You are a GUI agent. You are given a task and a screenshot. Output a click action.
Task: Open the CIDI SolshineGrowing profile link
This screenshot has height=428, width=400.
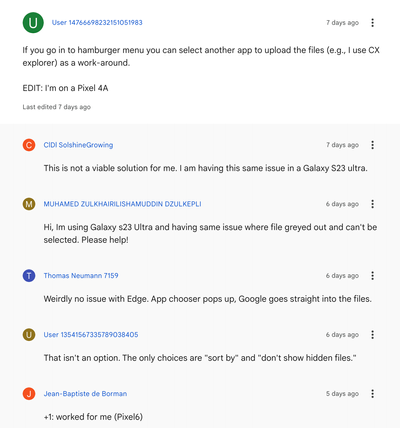point(78,145)
